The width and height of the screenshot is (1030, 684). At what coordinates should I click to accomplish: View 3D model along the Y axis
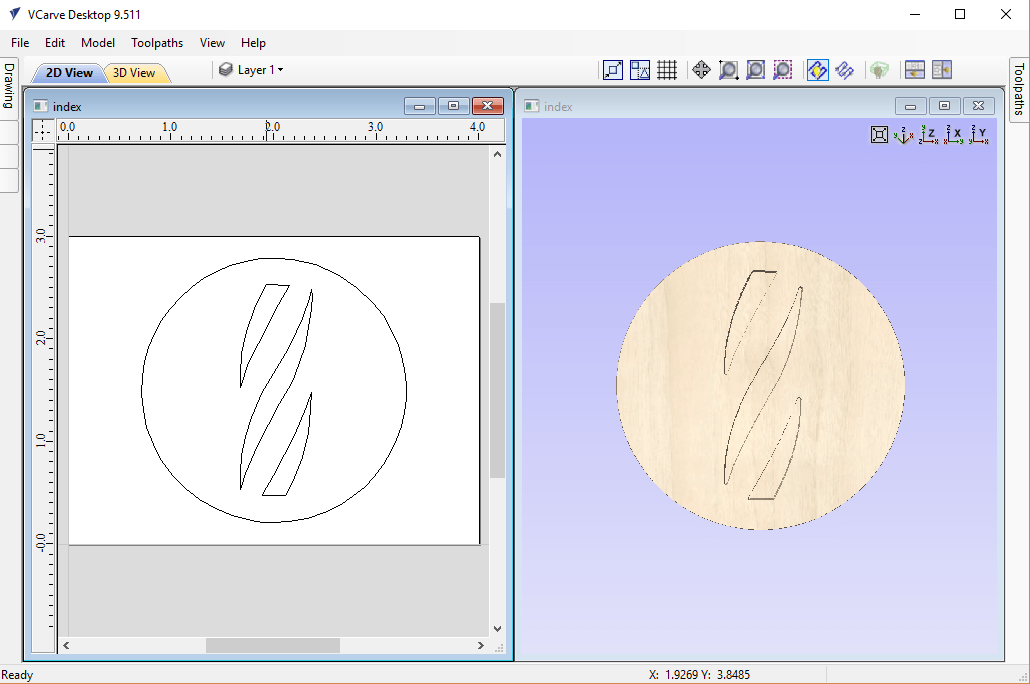(x=980, y=135)
